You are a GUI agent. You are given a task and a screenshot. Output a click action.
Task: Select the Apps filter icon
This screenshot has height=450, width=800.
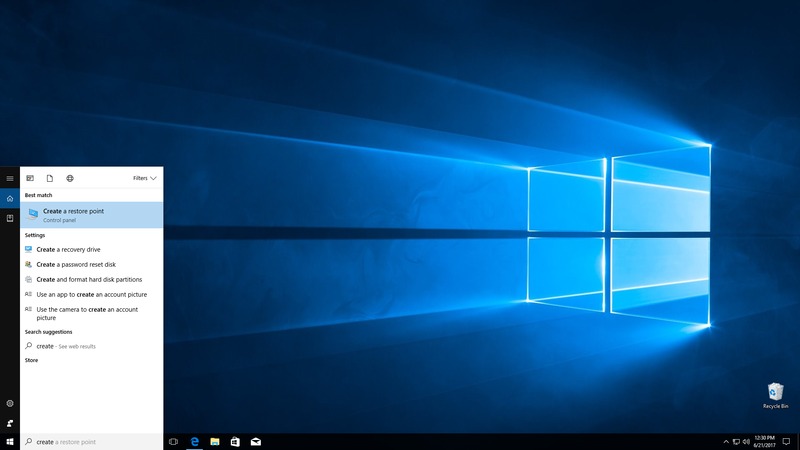30,178
